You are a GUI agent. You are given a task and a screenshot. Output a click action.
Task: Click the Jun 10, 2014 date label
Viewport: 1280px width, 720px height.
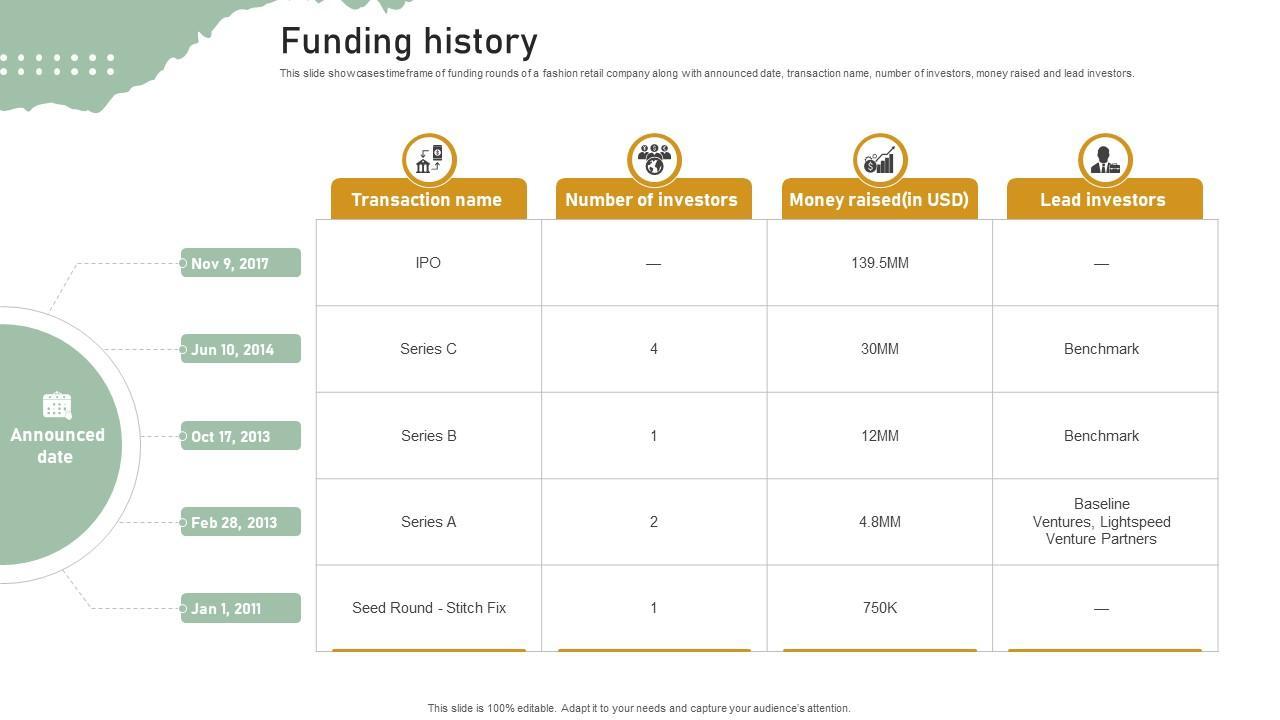(240, 349)
